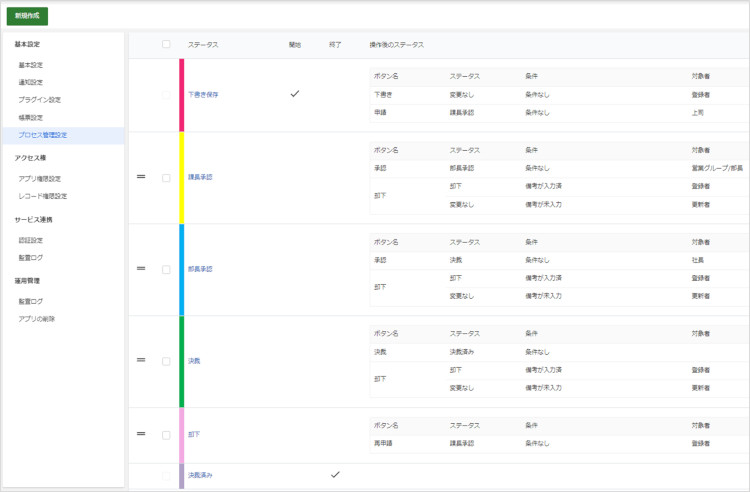Click the ステータス column header beside select-all checkbox
Screen dimensions: 750x492
(x=203, y=44)
